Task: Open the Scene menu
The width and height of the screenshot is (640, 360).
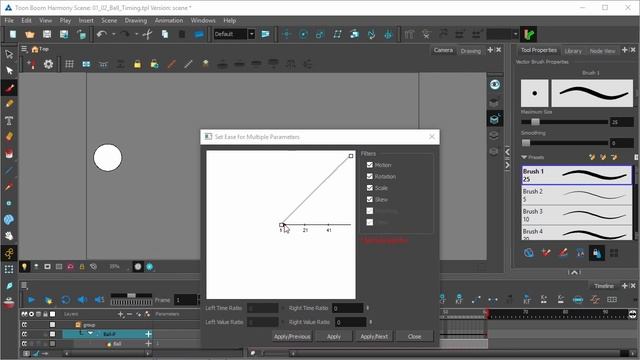Action: coord(109,20)
